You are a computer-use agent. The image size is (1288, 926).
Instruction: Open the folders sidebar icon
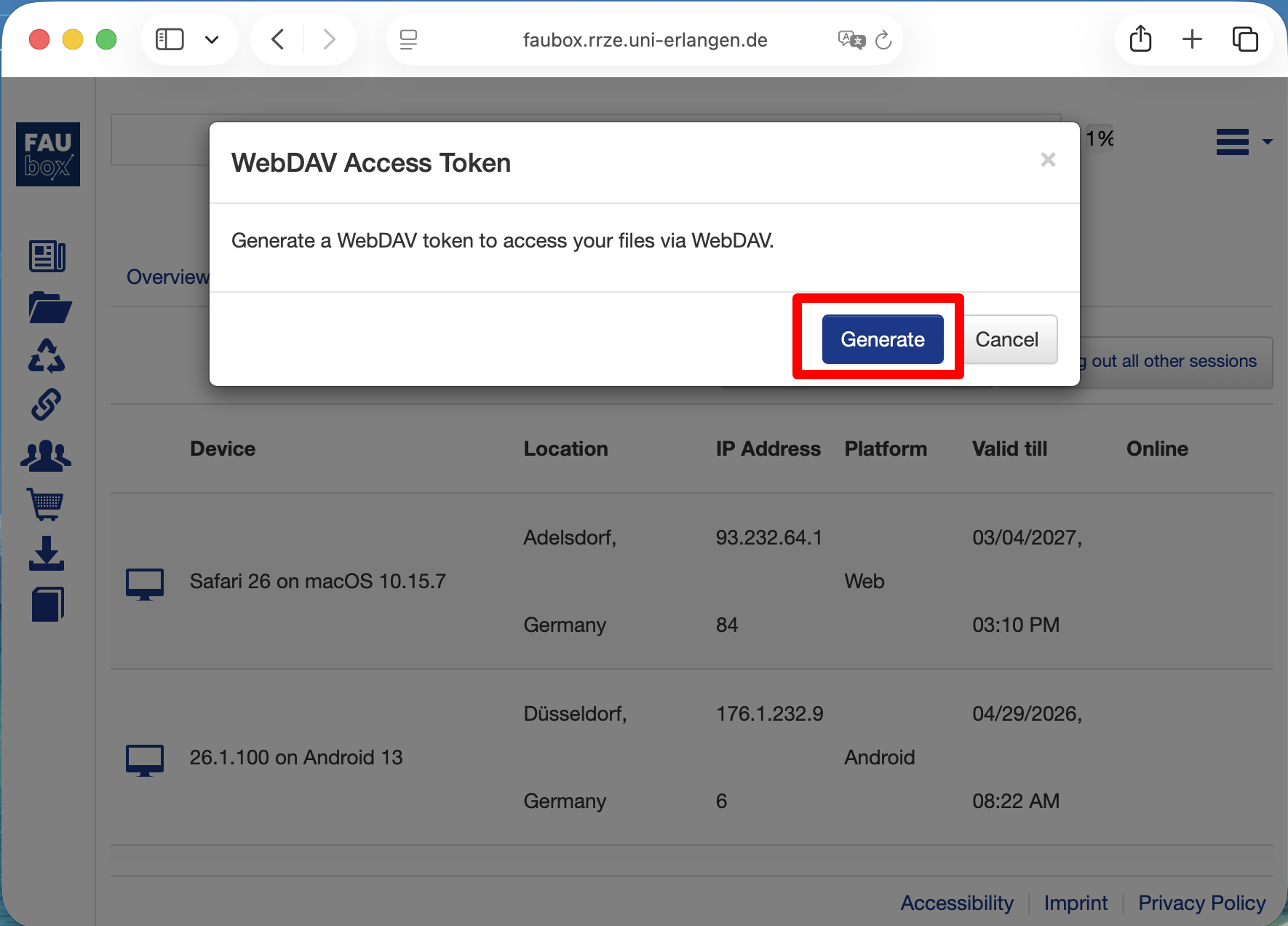pos(49,307)
